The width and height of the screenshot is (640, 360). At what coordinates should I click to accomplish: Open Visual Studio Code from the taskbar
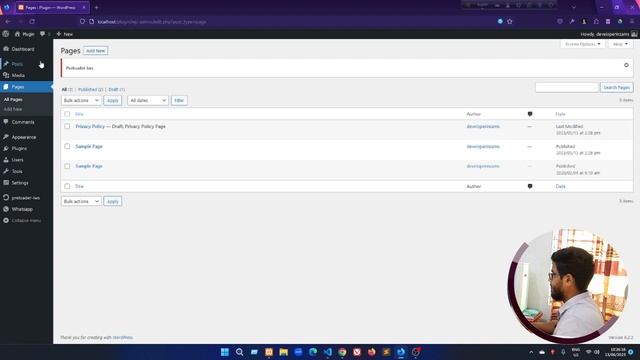pyautogui.click(x=328, y=352)
